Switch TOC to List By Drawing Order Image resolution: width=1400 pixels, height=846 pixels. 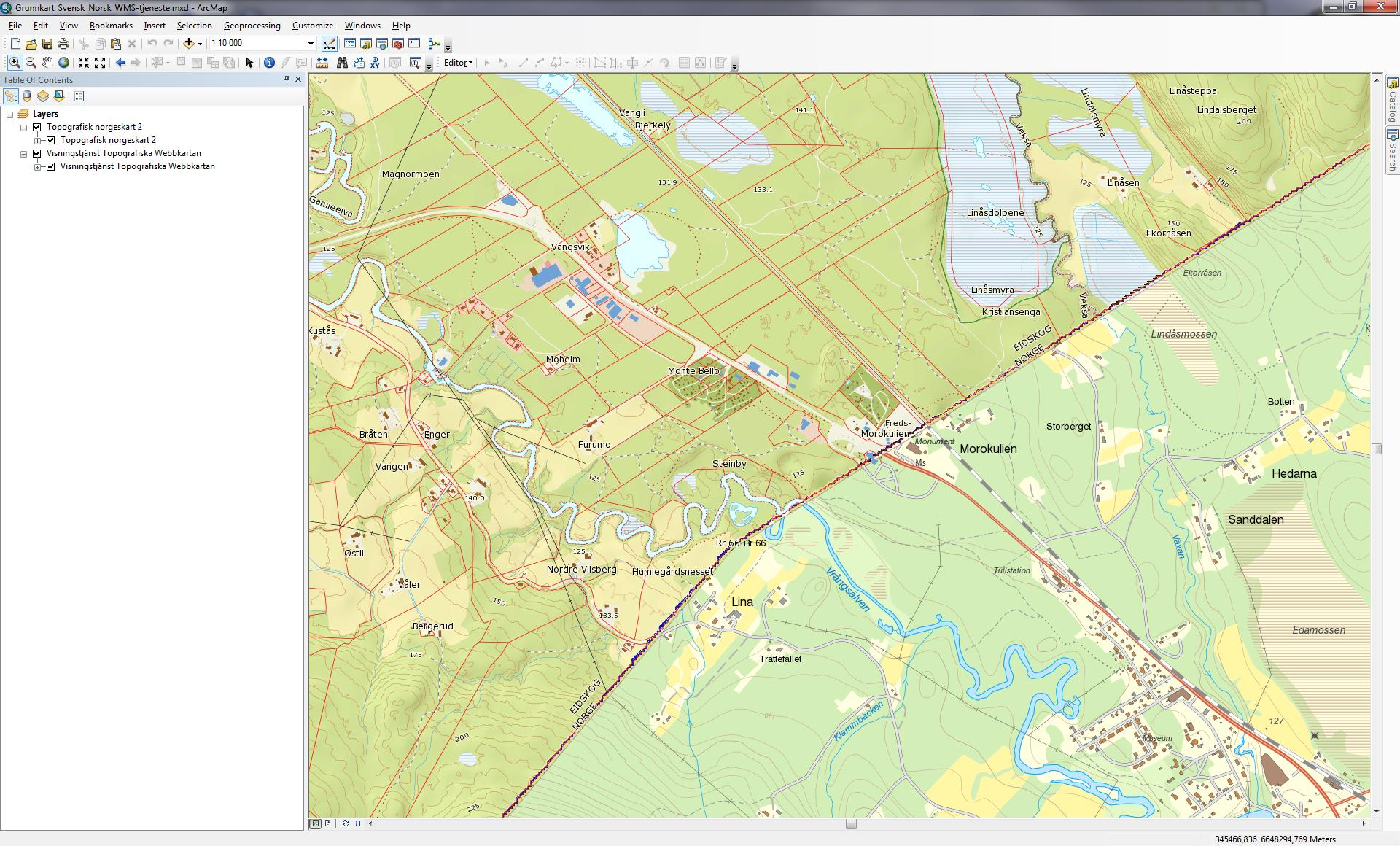click(10, 96)
